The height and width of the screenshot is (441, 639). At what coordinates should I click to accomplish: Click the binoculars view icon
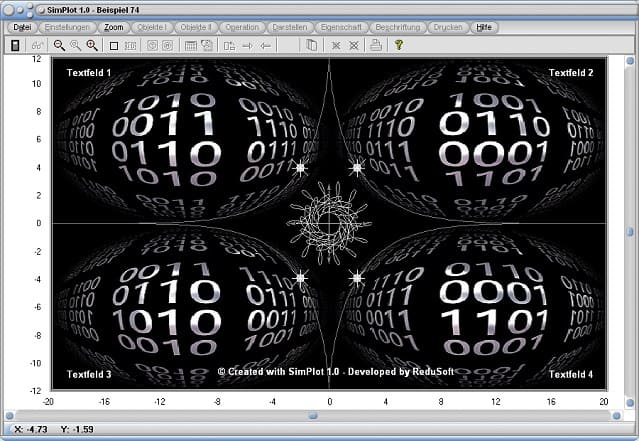[38, 45]
